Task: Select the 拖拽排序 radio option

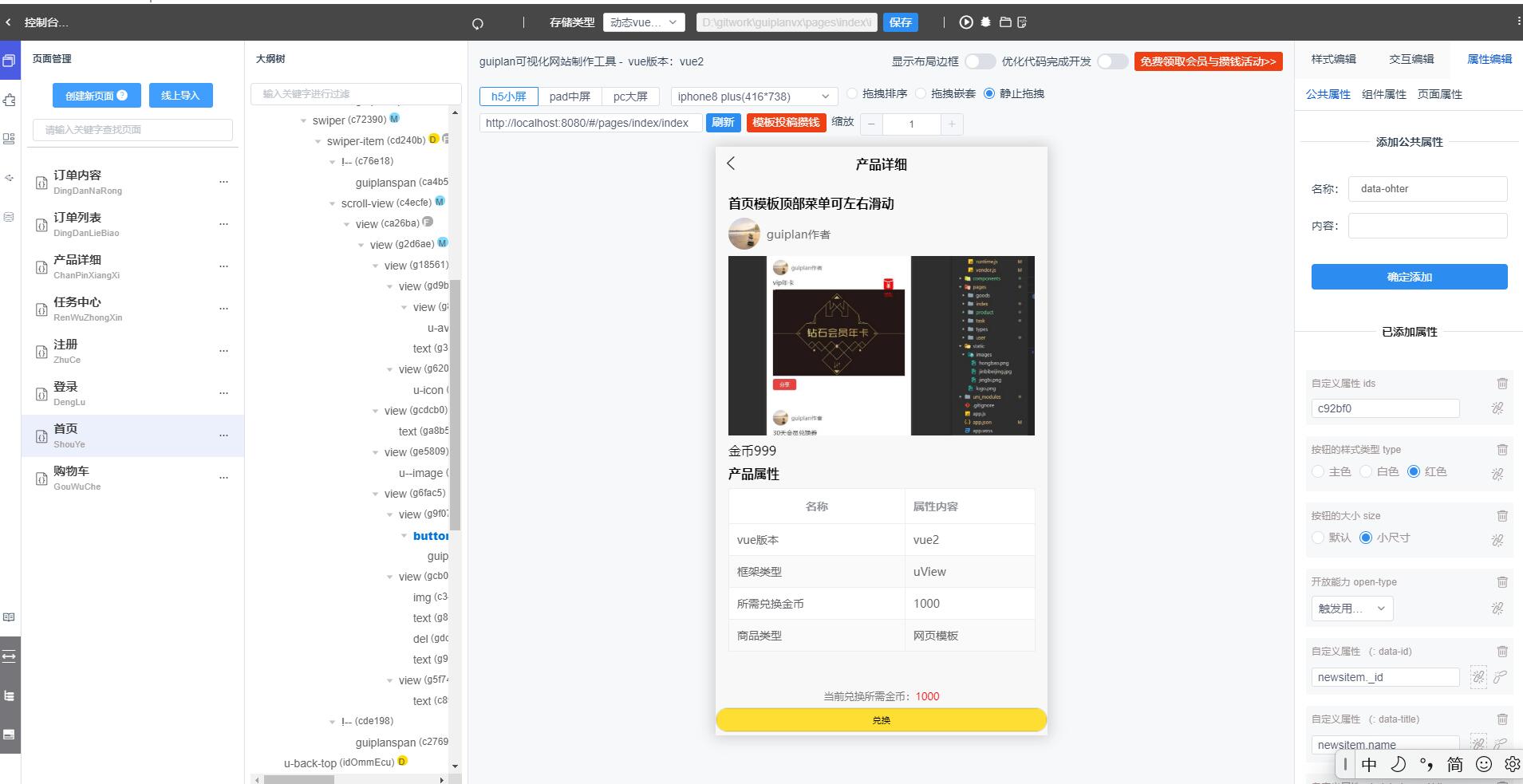Action: click(x=852, y=94)
